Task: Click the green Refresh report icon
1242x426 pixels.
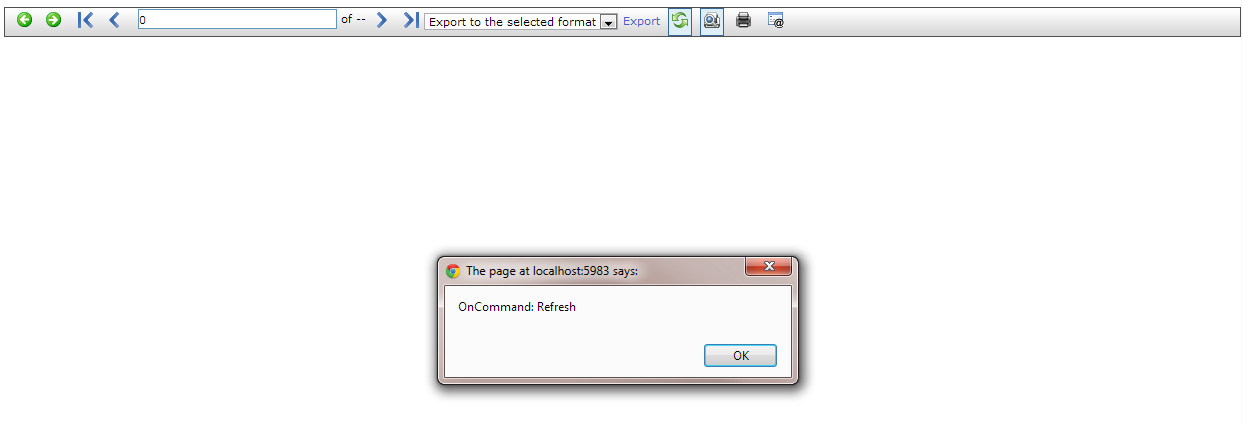Action: (680, 20)
